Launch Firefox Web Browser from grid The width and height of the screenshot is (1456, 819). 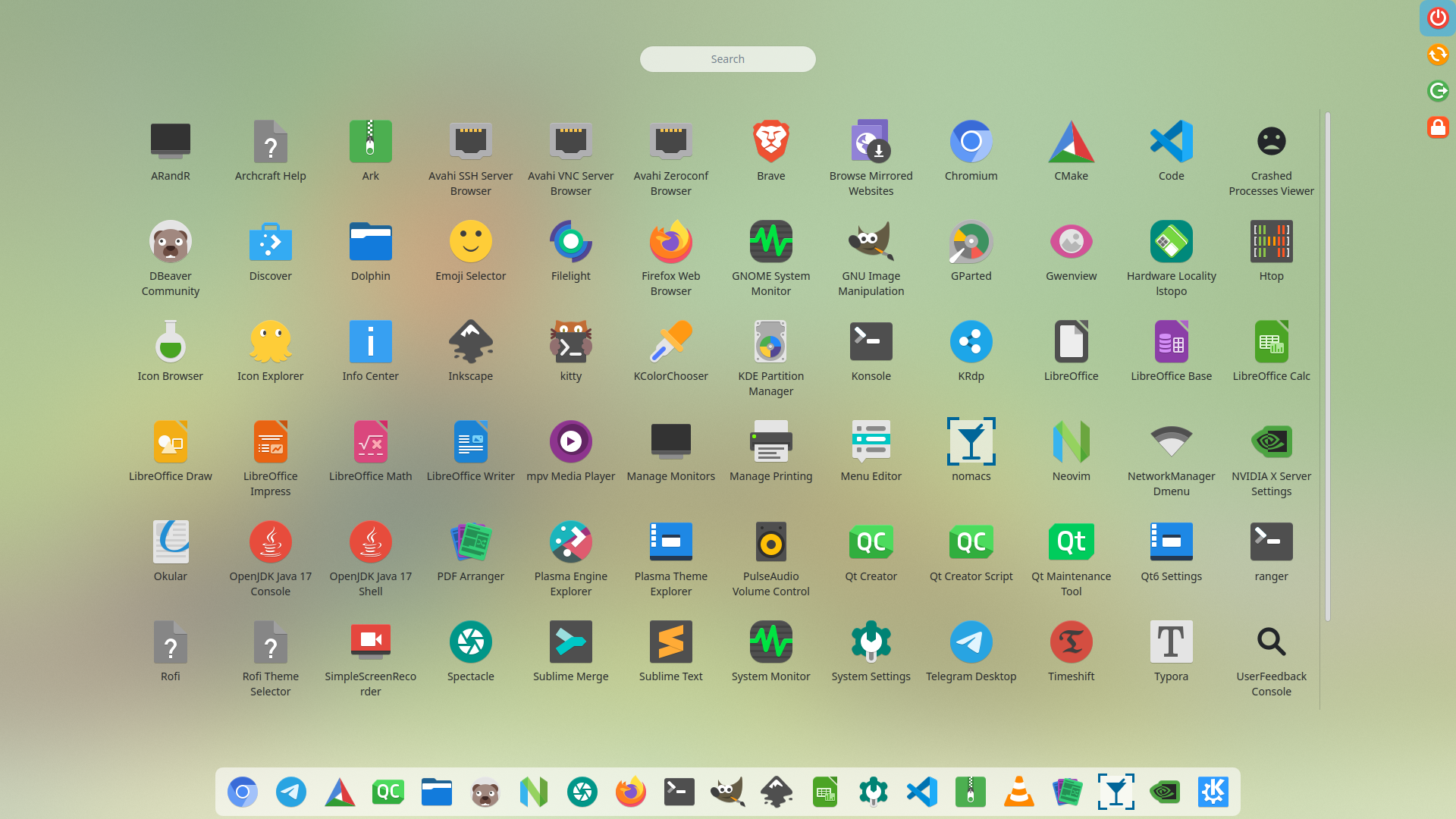point(670,258)
